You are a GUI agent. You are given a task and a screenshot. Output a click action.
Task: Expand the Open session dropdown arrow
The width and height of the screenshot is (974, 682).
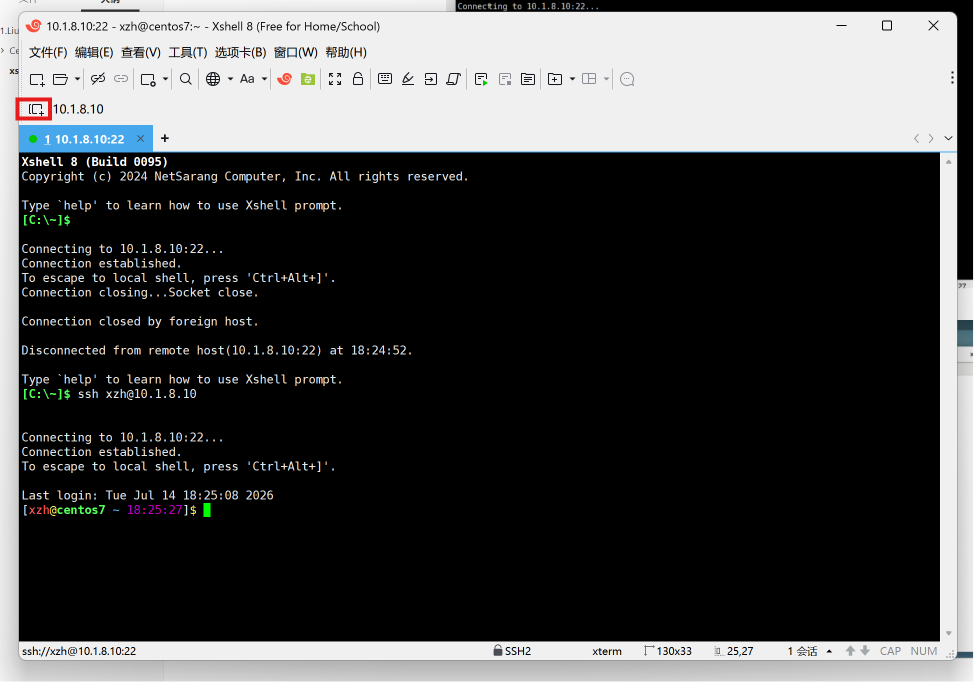click(x=77, y=79)
